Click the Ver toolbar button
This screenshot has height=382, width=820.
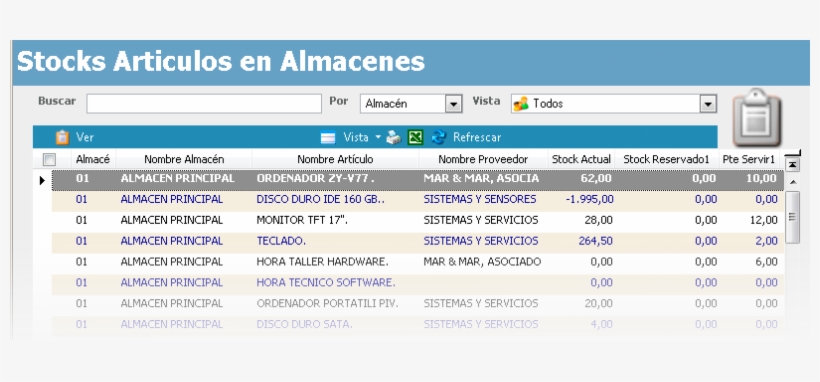(75, 137)
